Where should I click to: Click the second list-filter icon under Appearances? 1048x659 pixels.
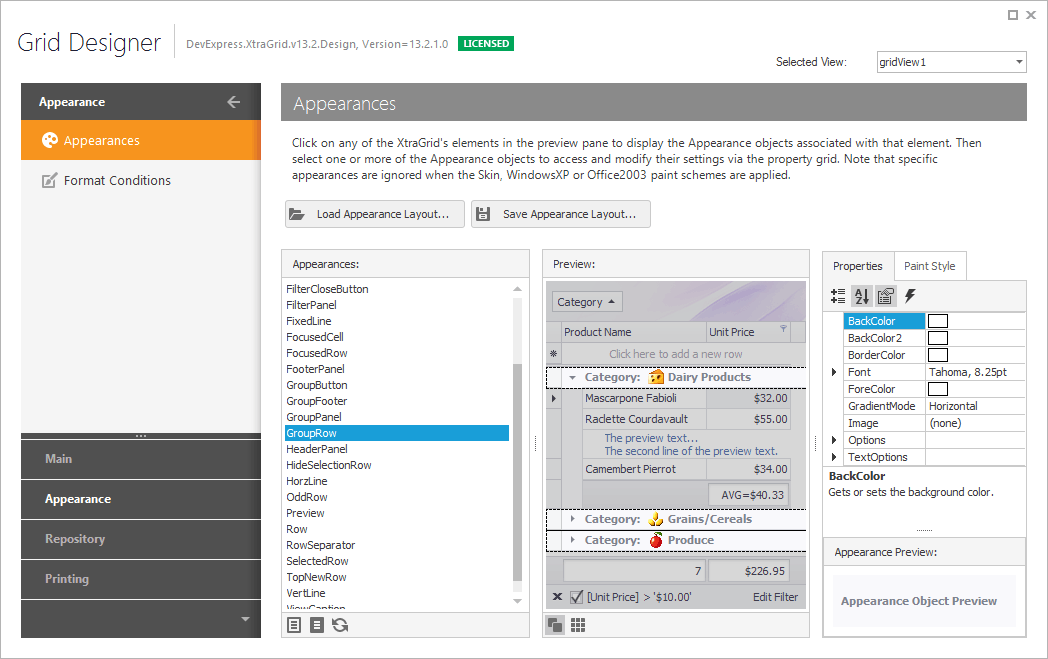317,625
